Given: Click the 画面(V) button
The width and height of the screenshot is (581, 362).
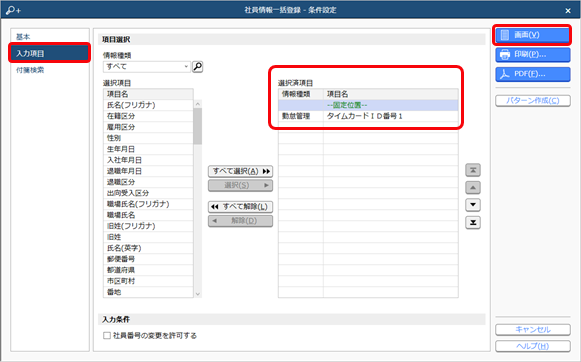Looking at the screenshot, I should (532, 35).
